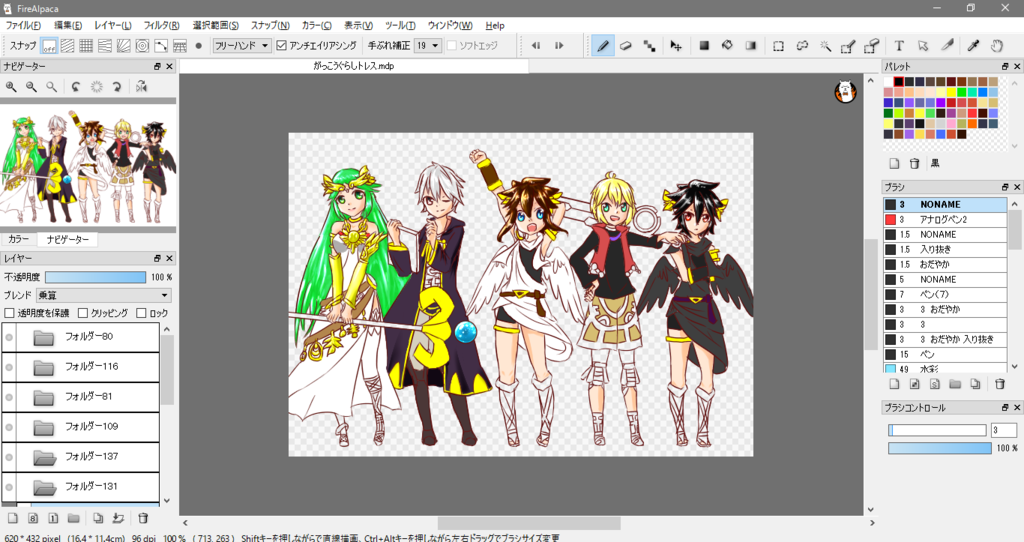
Task: Undock the Layer panel
Action: tap(157, 259)
